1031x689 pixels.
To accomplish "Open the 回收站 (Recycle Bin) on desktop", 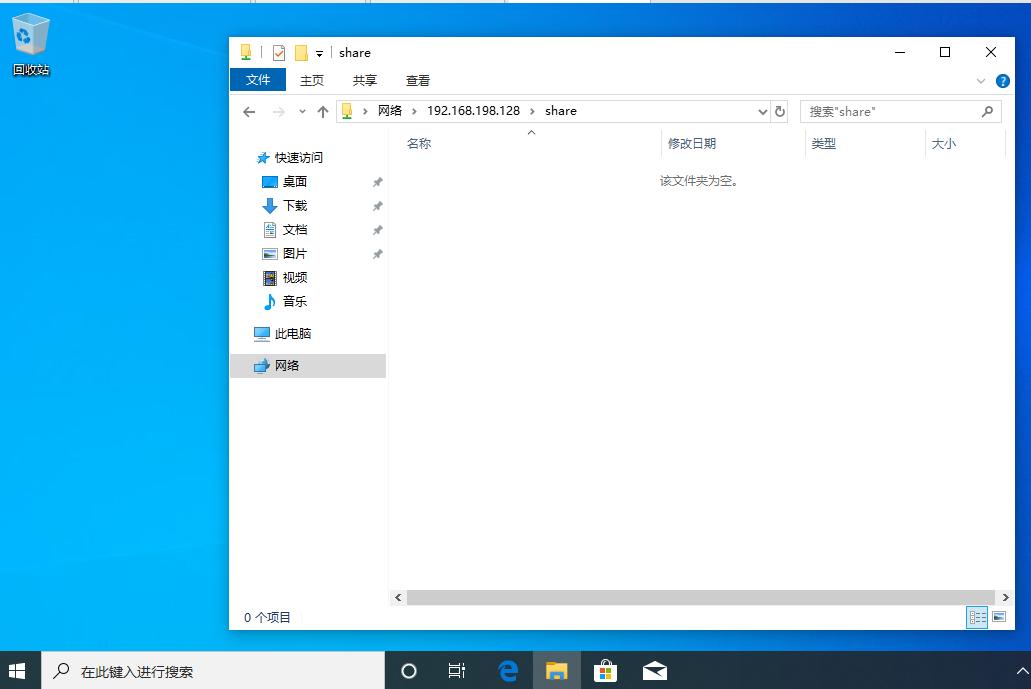I will click(x=30, y=33).
